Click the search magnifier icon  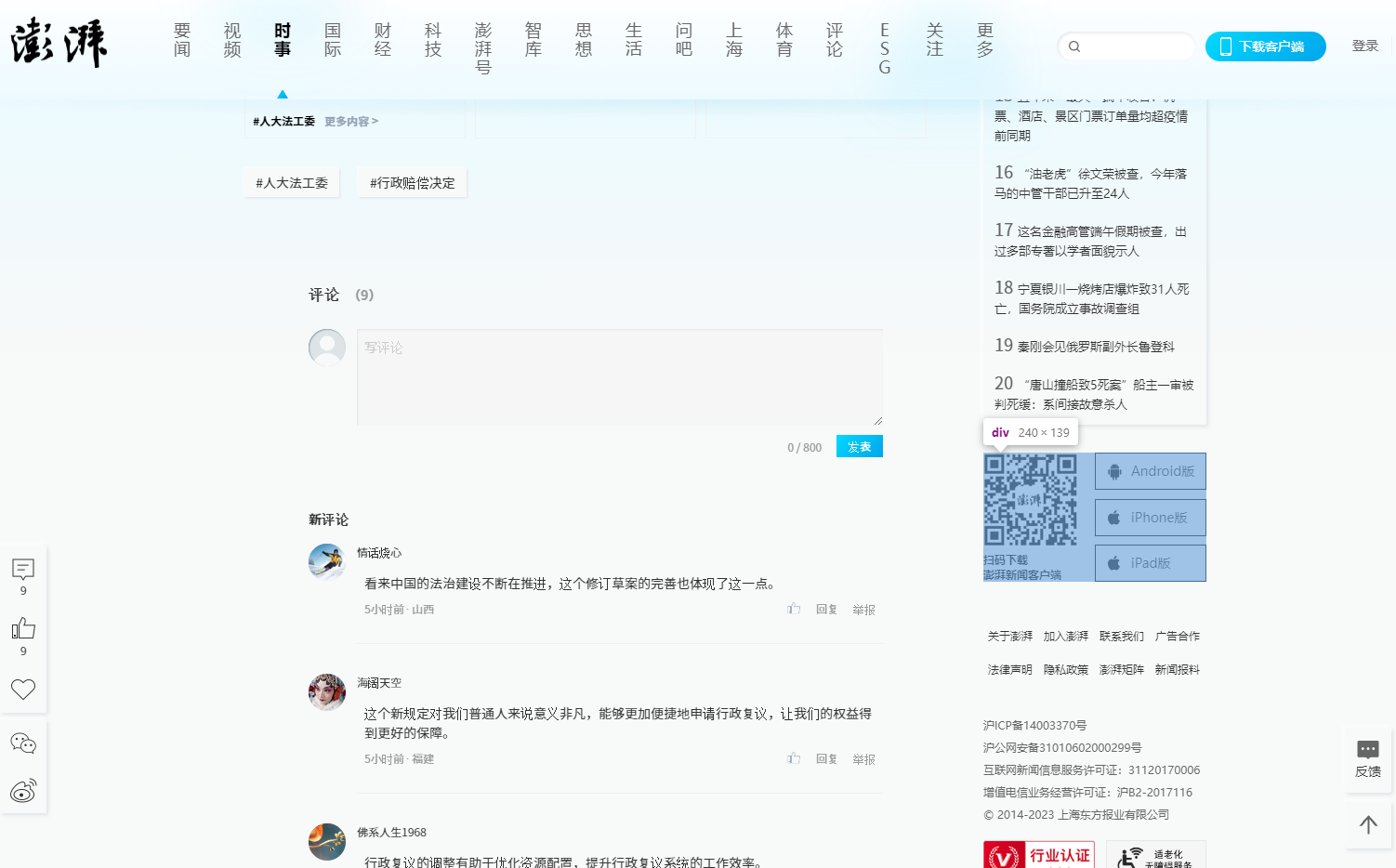click(1074, 46)
